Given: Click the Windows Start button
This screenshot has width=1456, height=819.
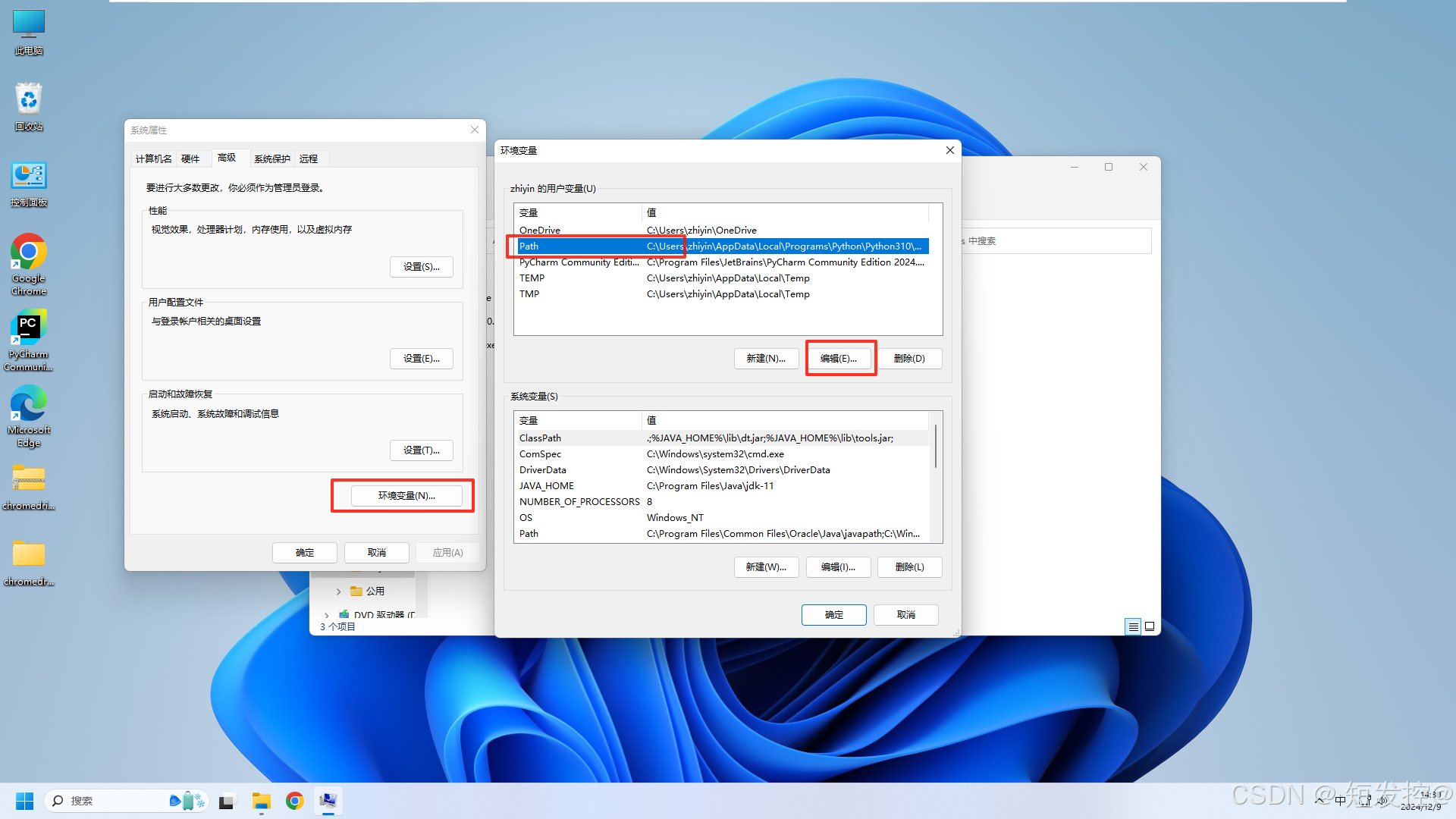Looking at the screenshot, I should click(x=24, y=800).
